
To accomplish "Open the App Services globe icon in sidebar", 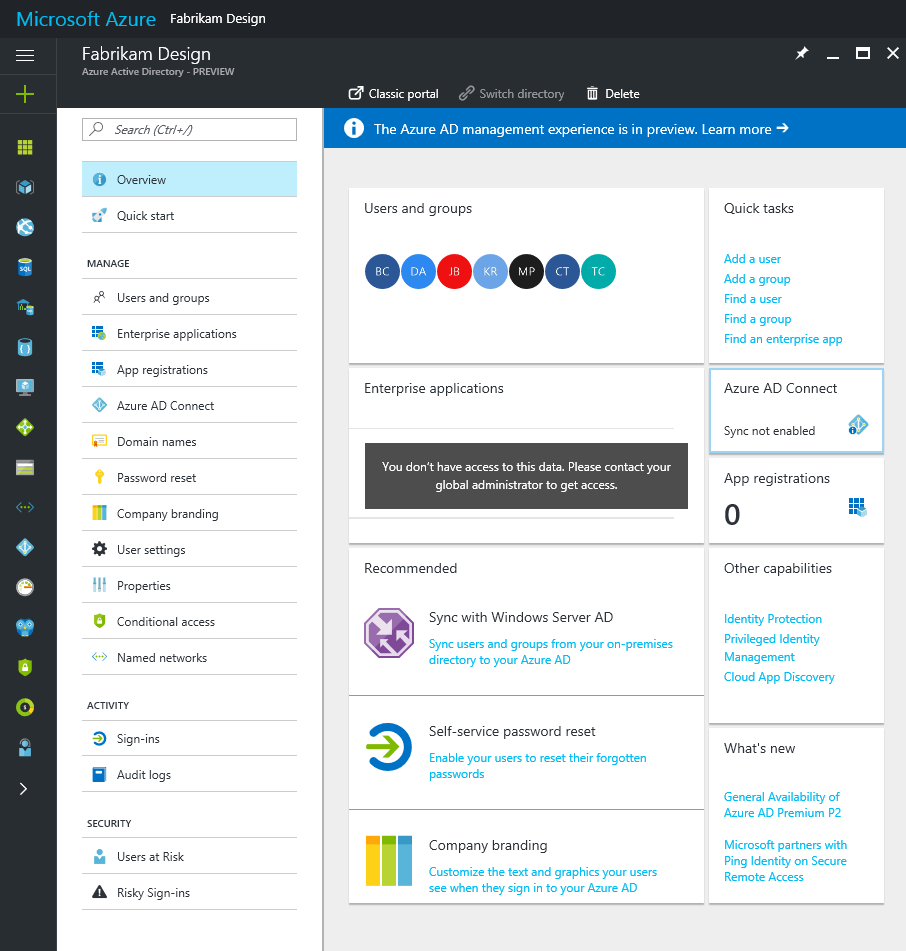I will 25,227.
